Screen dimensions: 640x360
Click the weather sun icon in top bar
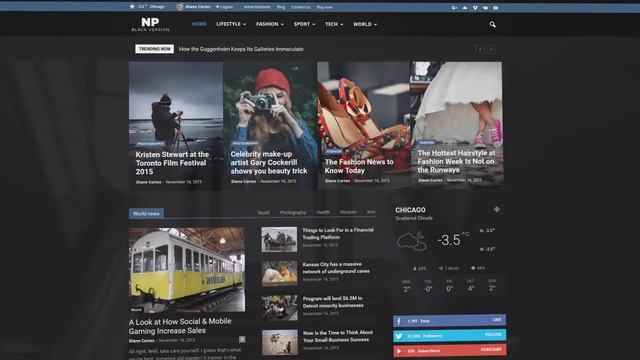pos(132,7)
